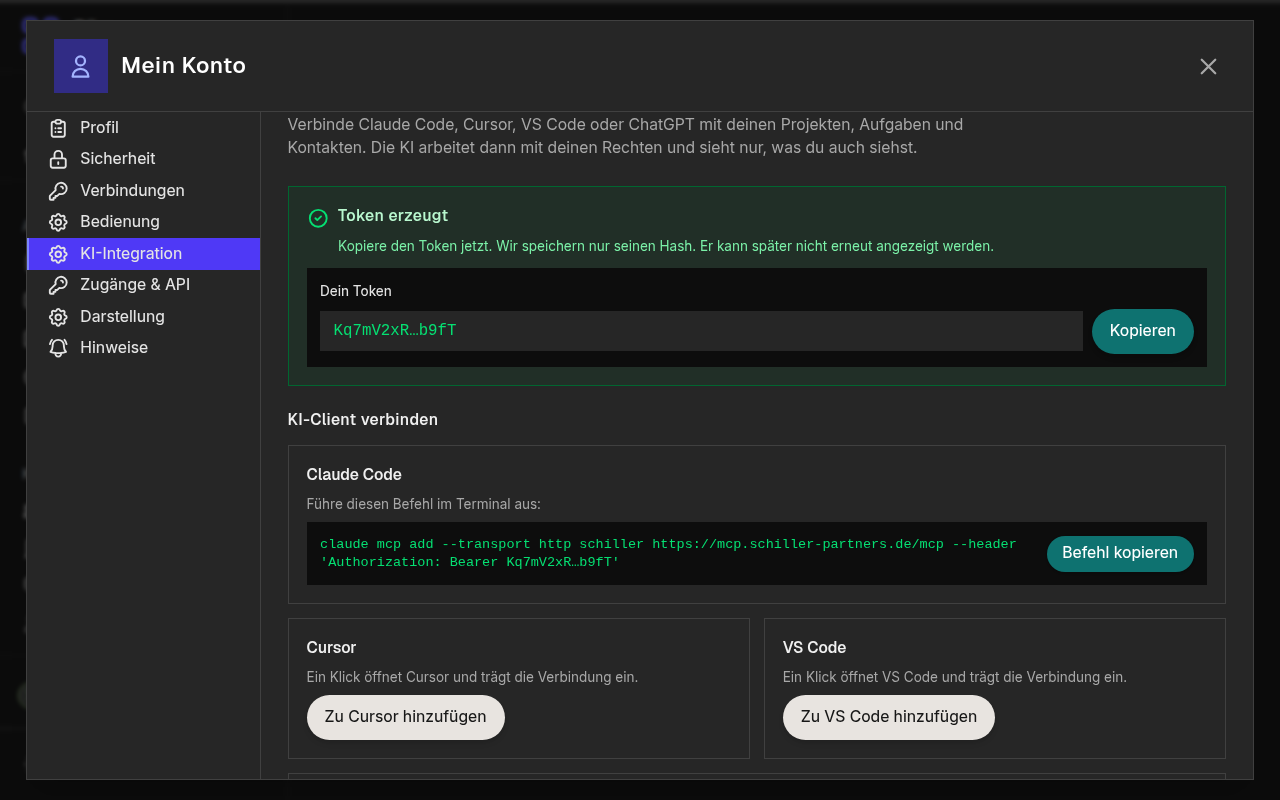Click Zu VS Code hinzufügen
Viewport: 1280px width, 800px height.
click(x=888, y=717)
